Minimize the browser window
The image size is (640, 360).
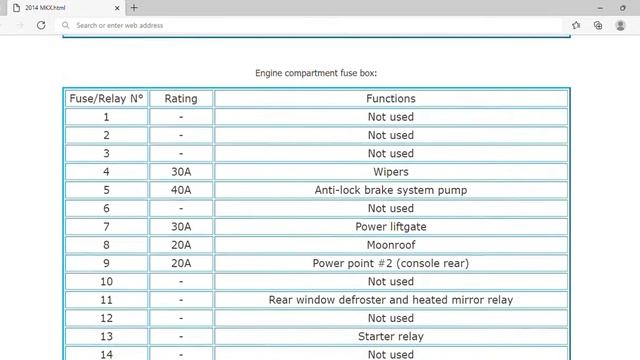pyautogui.click(x=600, y=8)
